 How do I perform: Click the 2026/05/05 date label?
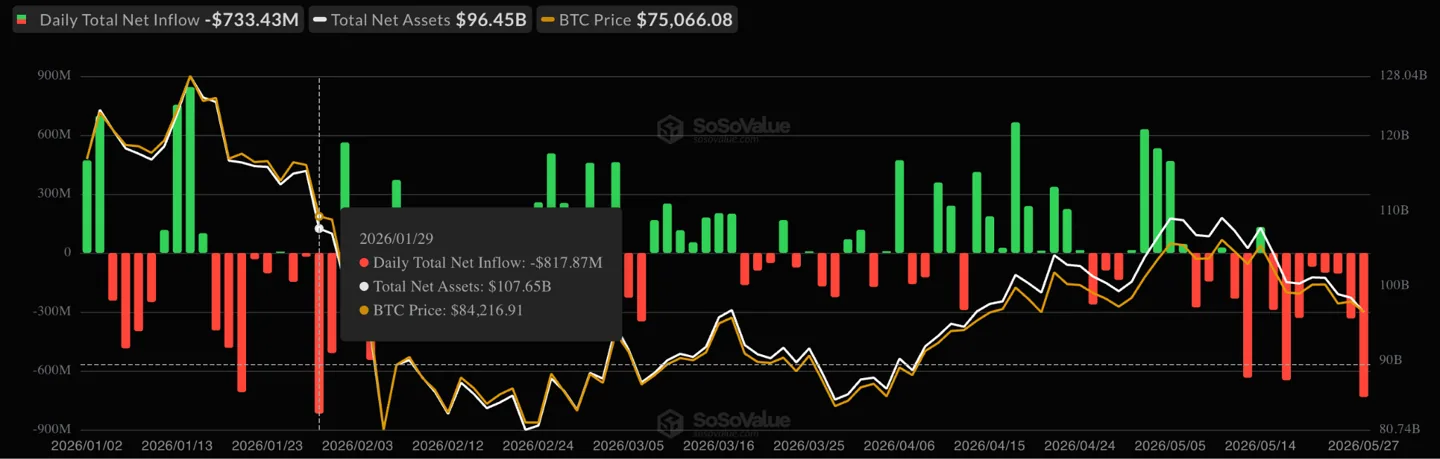pos(1169,445)
